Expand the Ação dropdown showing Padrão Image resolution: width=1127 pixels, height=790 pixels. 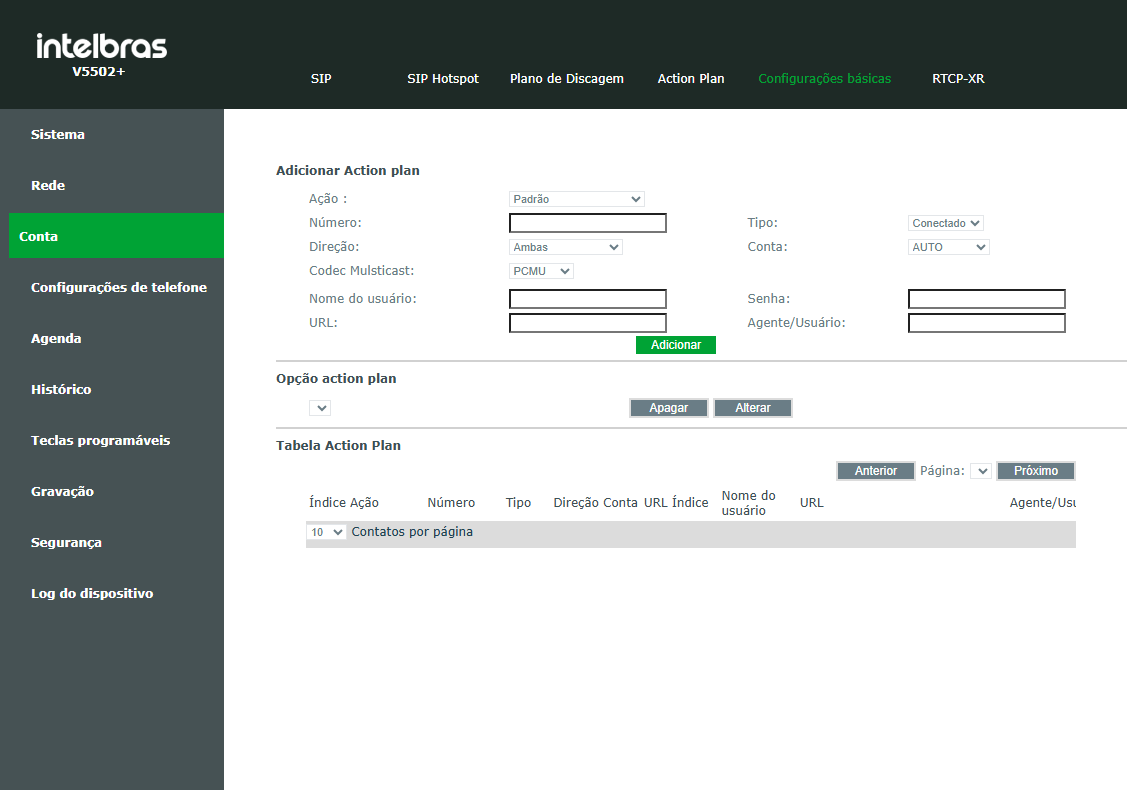tap(576, 199)
